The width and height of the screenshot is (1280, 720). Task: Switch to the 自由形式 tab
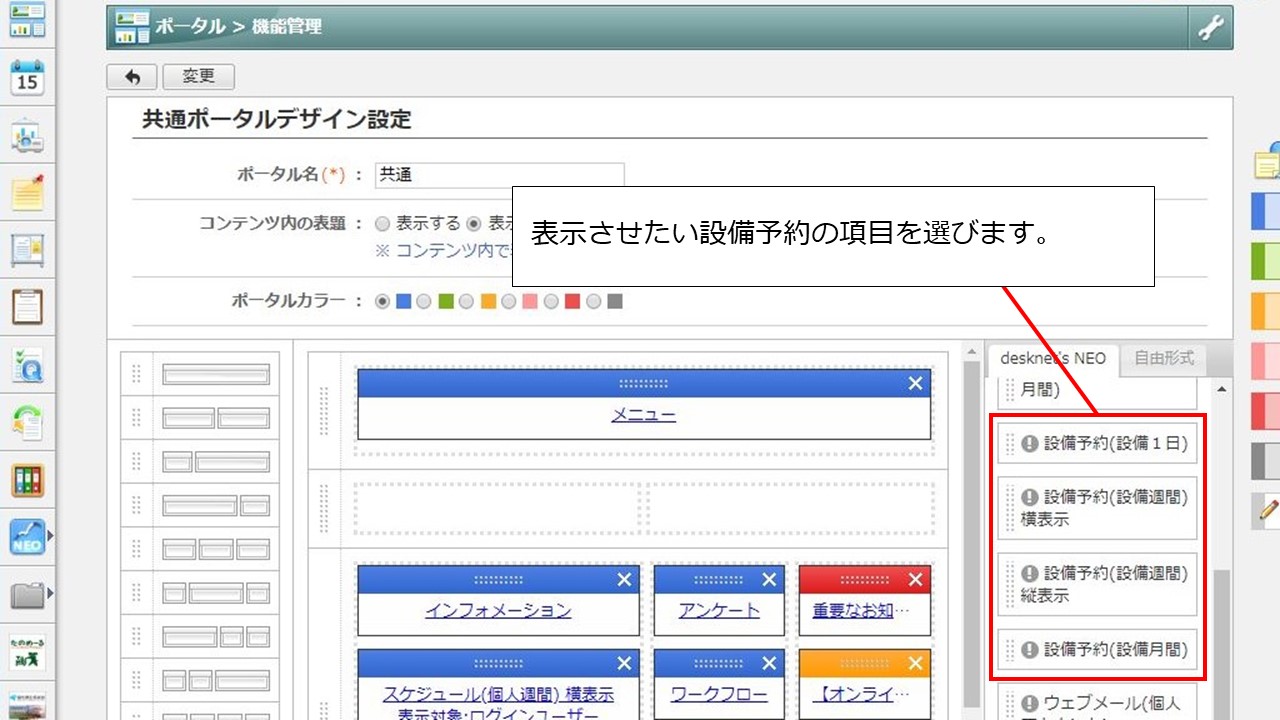tap(1163, 358)
